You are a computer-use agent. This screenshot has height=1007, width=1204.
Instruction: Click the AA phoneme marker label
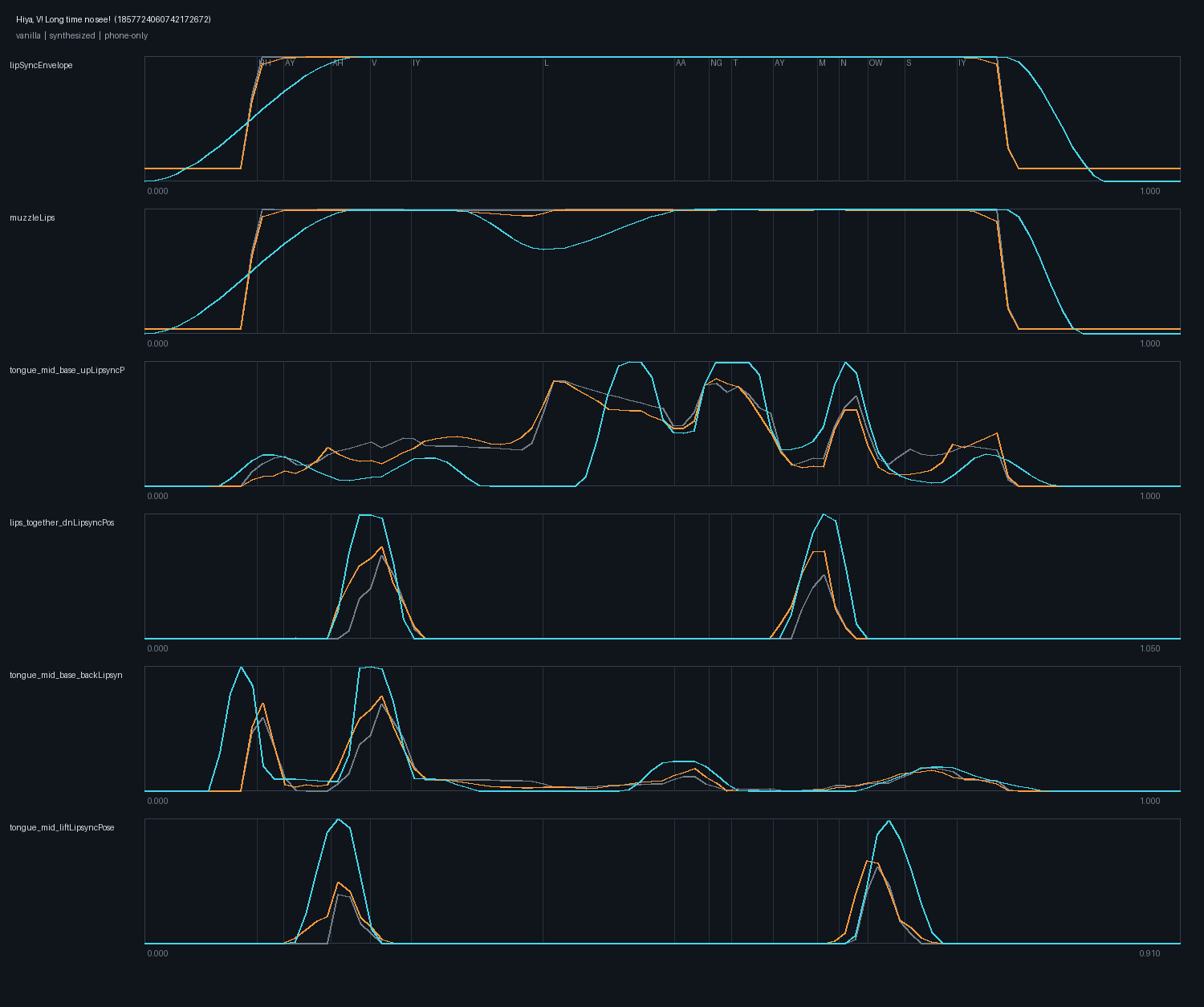click(x=681, y=63)
